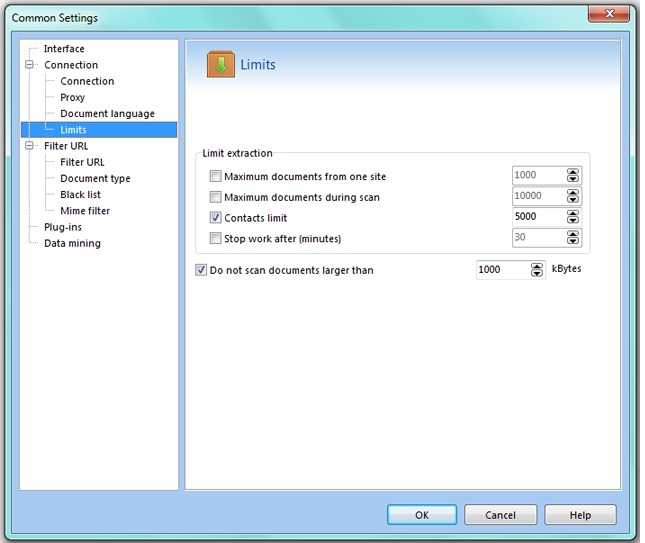This screenshot has height=543, width=645.
Task: Select the Filter URL parent node
Action: [66, 146]
